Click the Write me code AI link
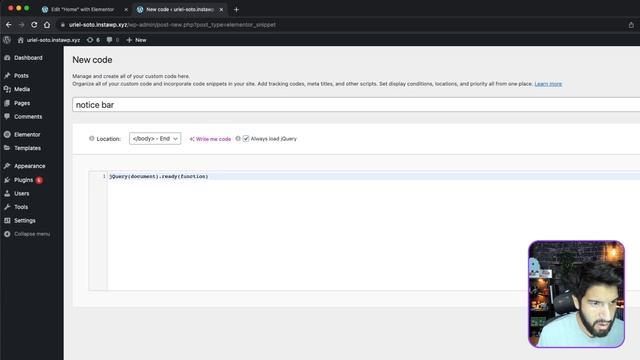 pos(210,139)
